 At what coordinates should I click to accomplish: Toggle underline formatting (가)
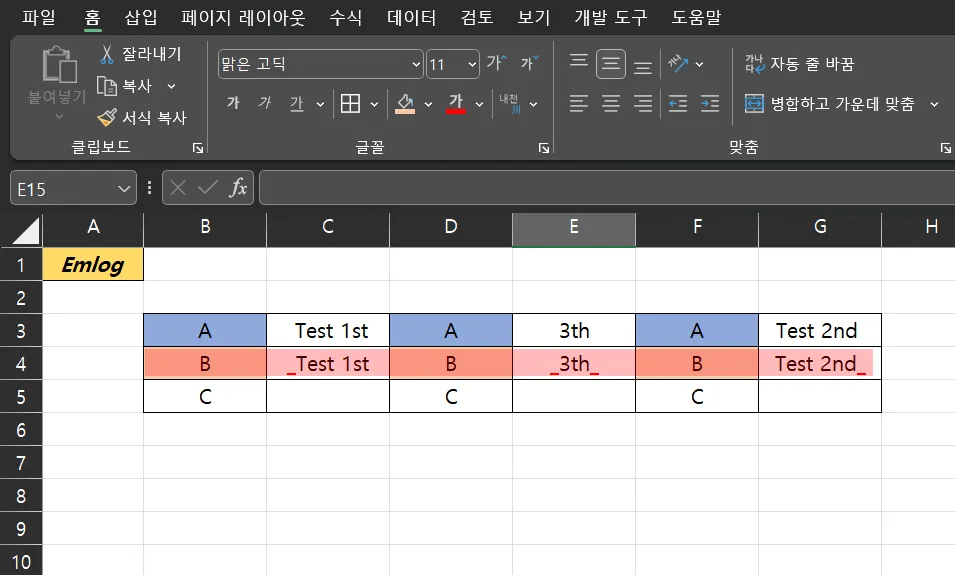click(297, 104)
